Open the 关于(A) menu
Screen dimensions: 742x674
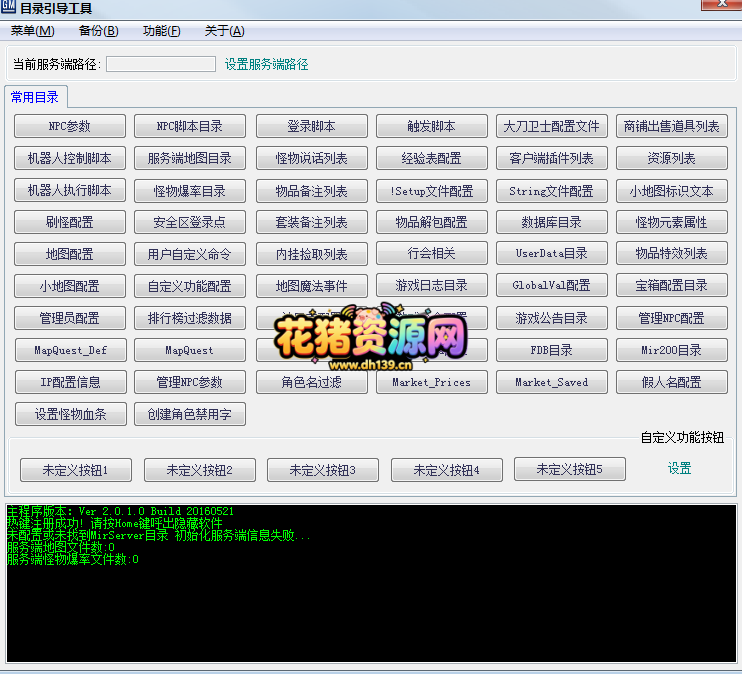(224, 31)
